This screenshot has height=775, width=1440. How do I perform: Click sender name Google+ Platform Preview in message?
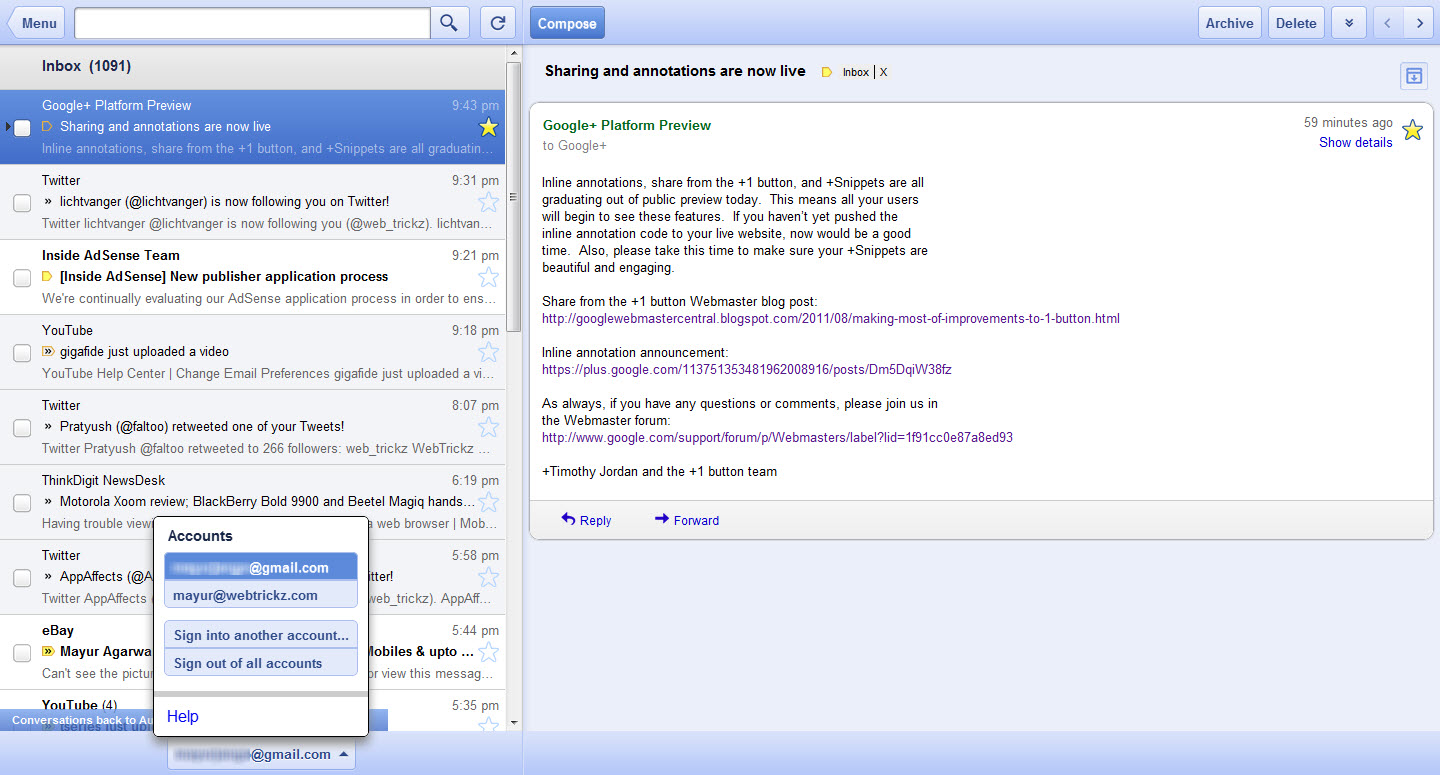point(627,125)
